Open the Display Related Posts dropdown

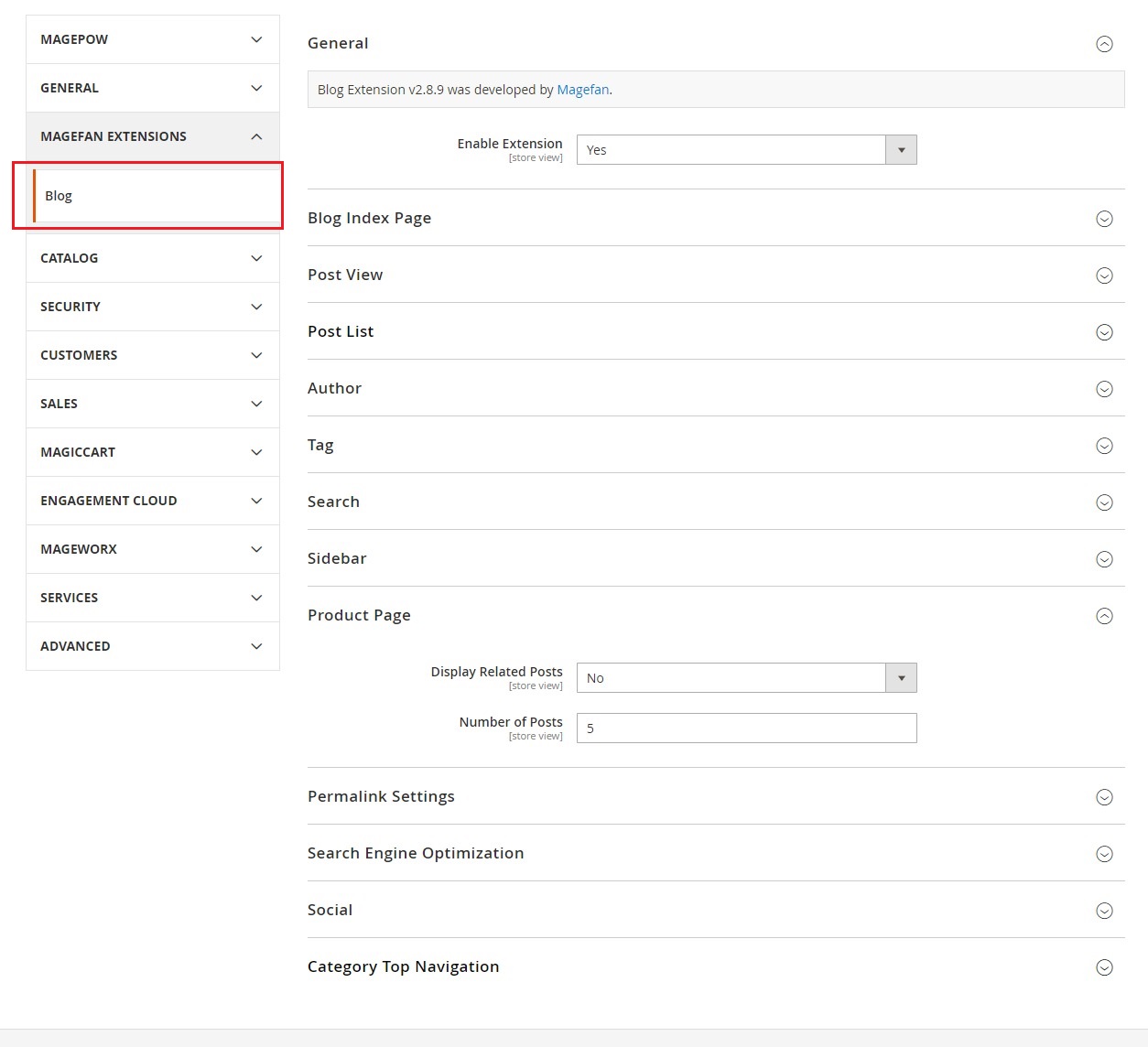click(x=746, y=678)
